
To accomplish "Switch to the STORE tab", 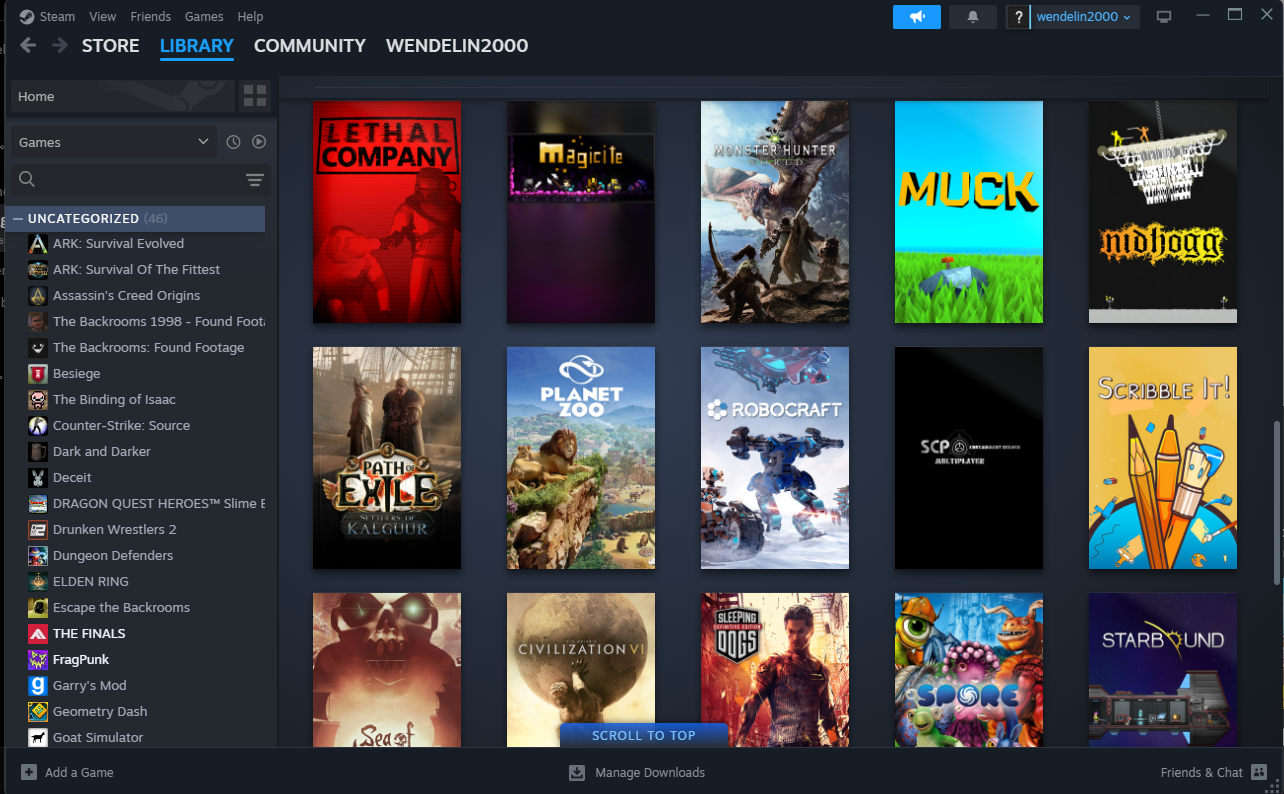I will 110,46.
